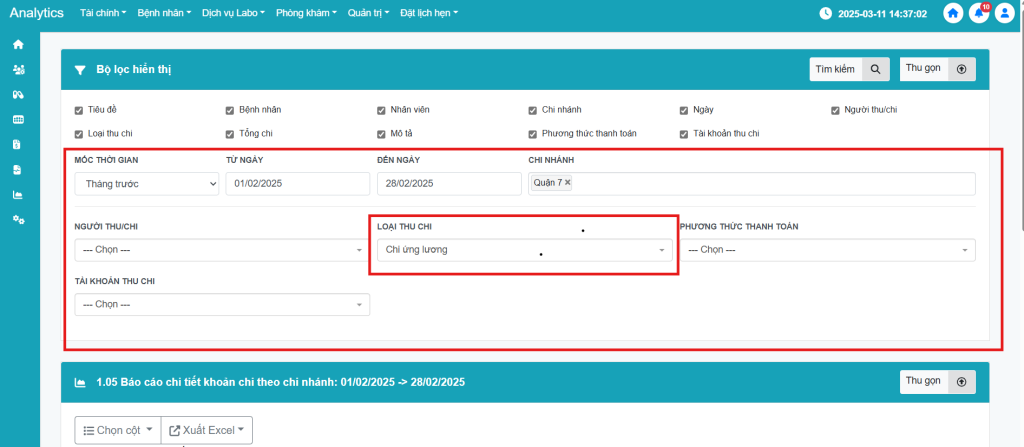The width and height of the screenshot is (1024, 447).
Task: Click the invoice dollar icon in sidebar
Action: point(18,144)
